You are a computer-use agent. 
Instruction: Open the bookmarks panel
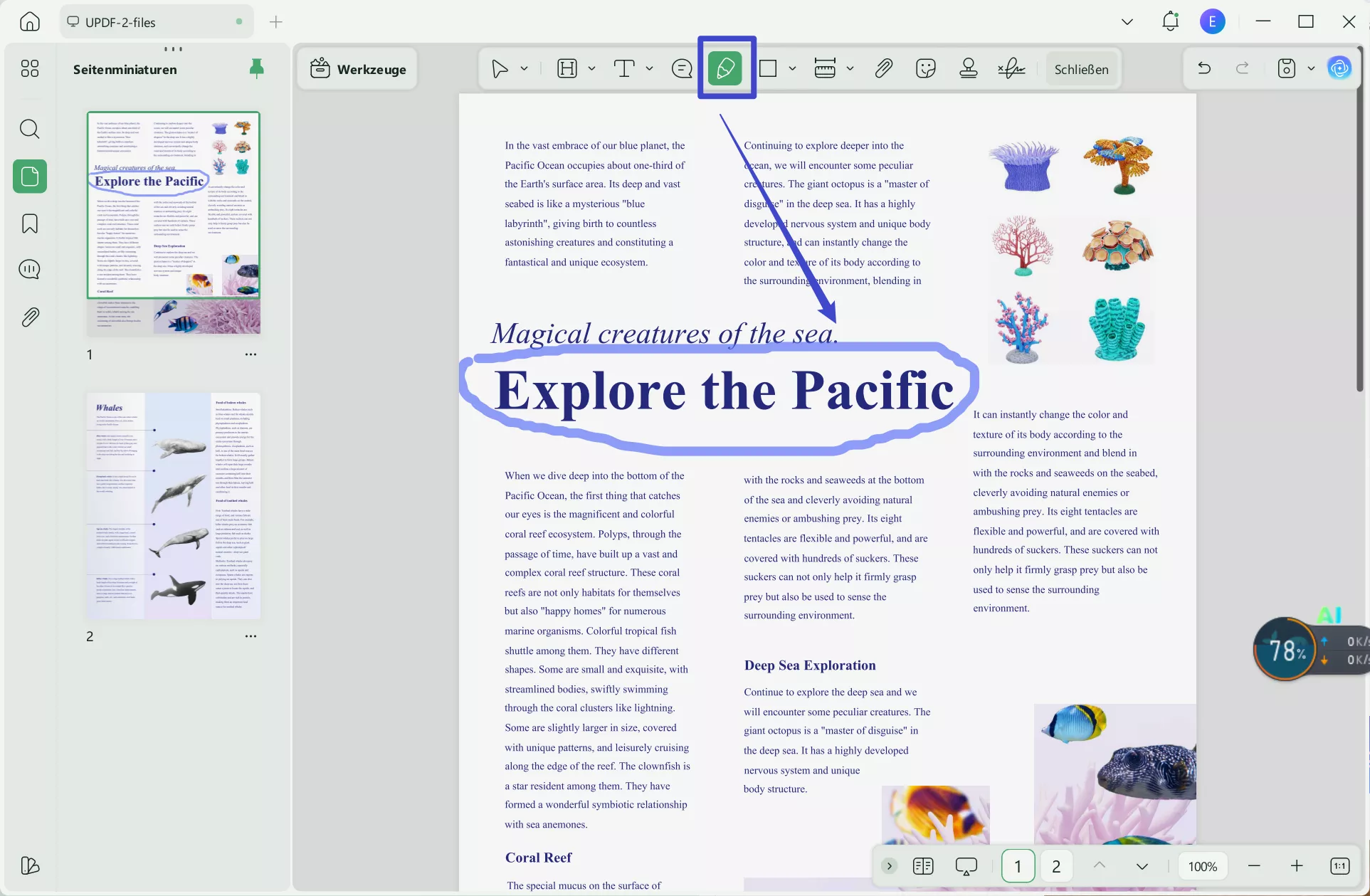[29, 223]
